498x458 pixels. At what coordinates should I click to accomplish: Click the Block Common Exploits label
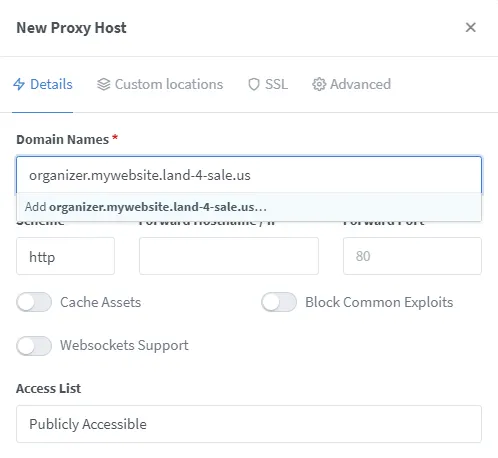point(379,302)
